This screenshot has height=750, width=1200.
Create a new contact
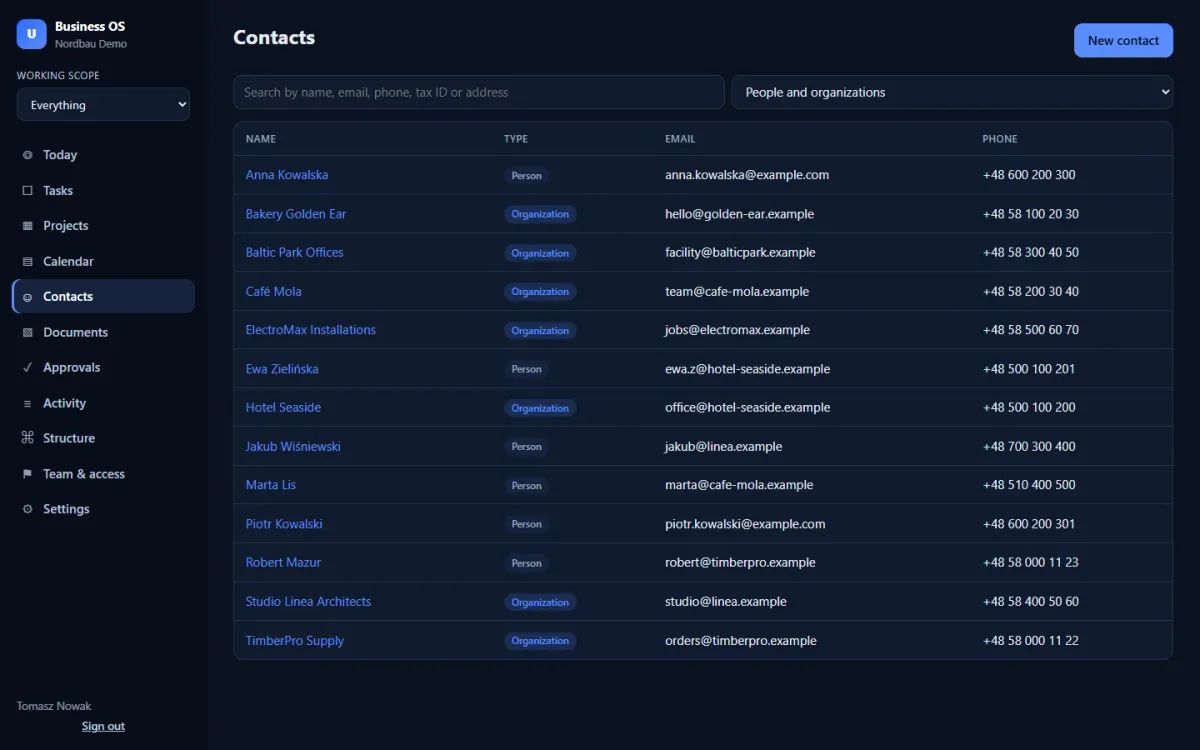(x=1123, y=40)
